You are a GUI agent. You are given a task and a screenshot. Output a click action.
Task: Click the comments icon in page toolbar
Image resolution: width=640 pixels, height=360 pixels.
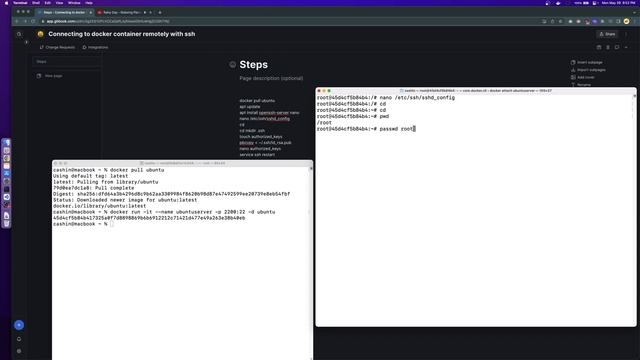[x=617, y=47]
